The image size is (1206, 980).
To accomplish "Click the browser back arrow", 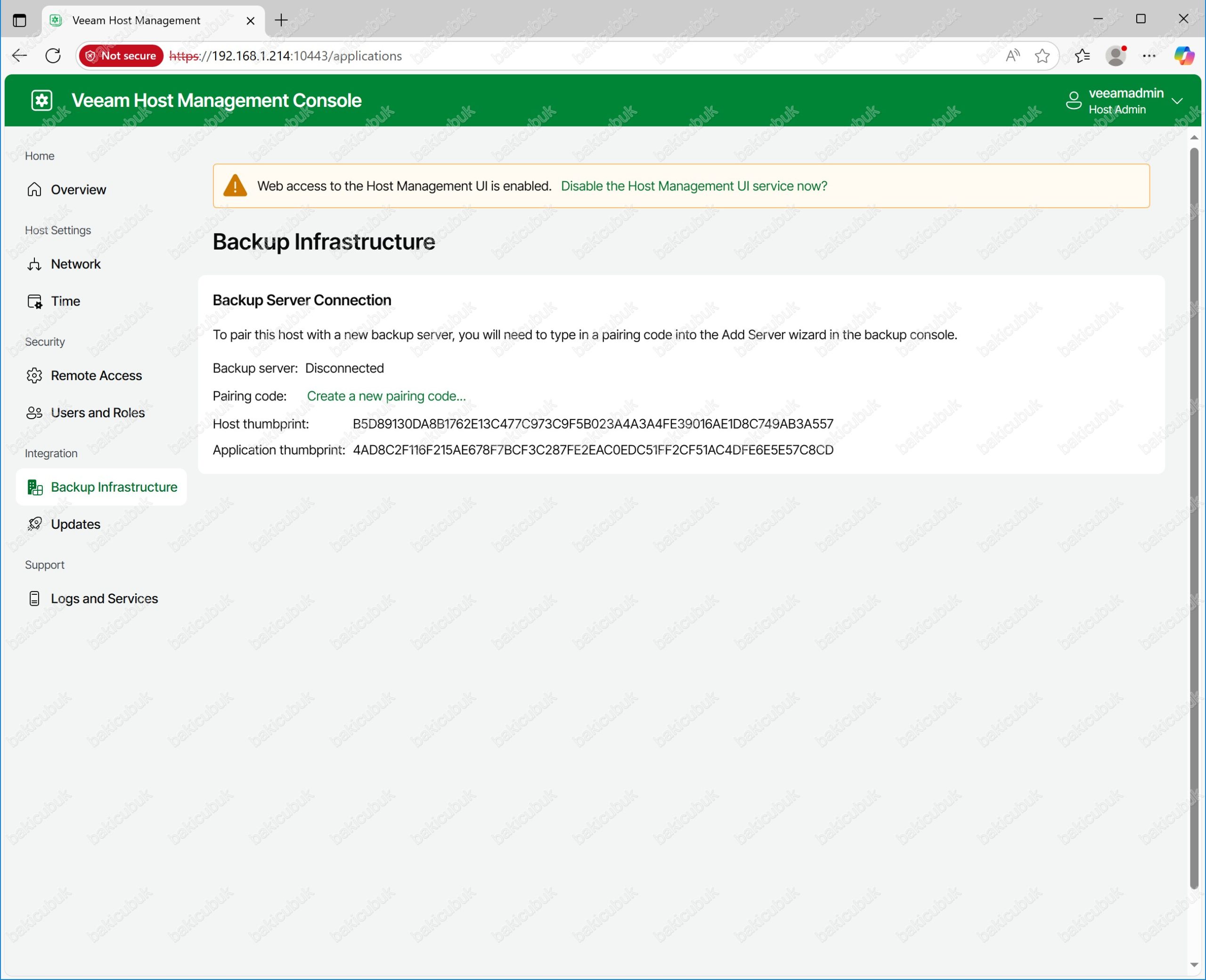I will [x=20, y=55].
